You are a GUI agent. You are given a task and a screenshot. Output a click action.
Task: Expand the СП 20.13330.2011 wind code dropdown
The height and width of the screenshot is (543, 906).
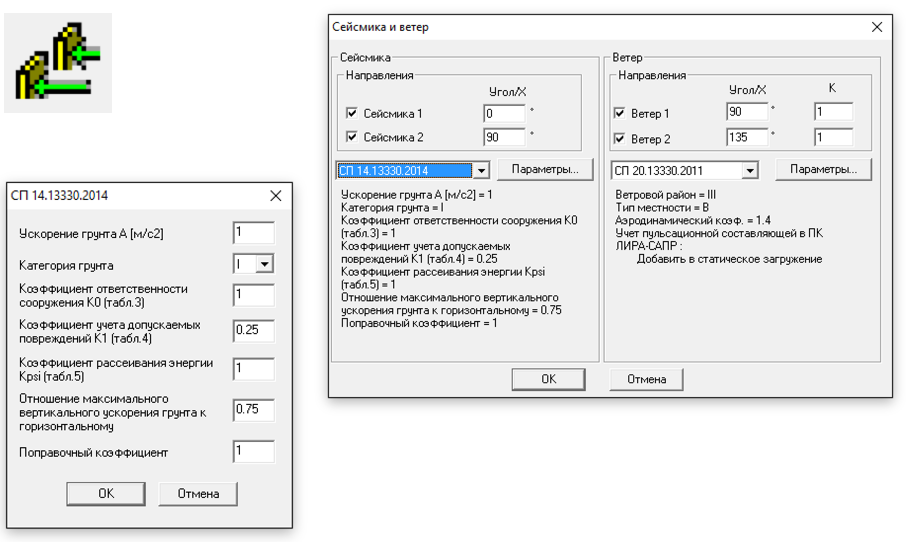click(750, 171)
